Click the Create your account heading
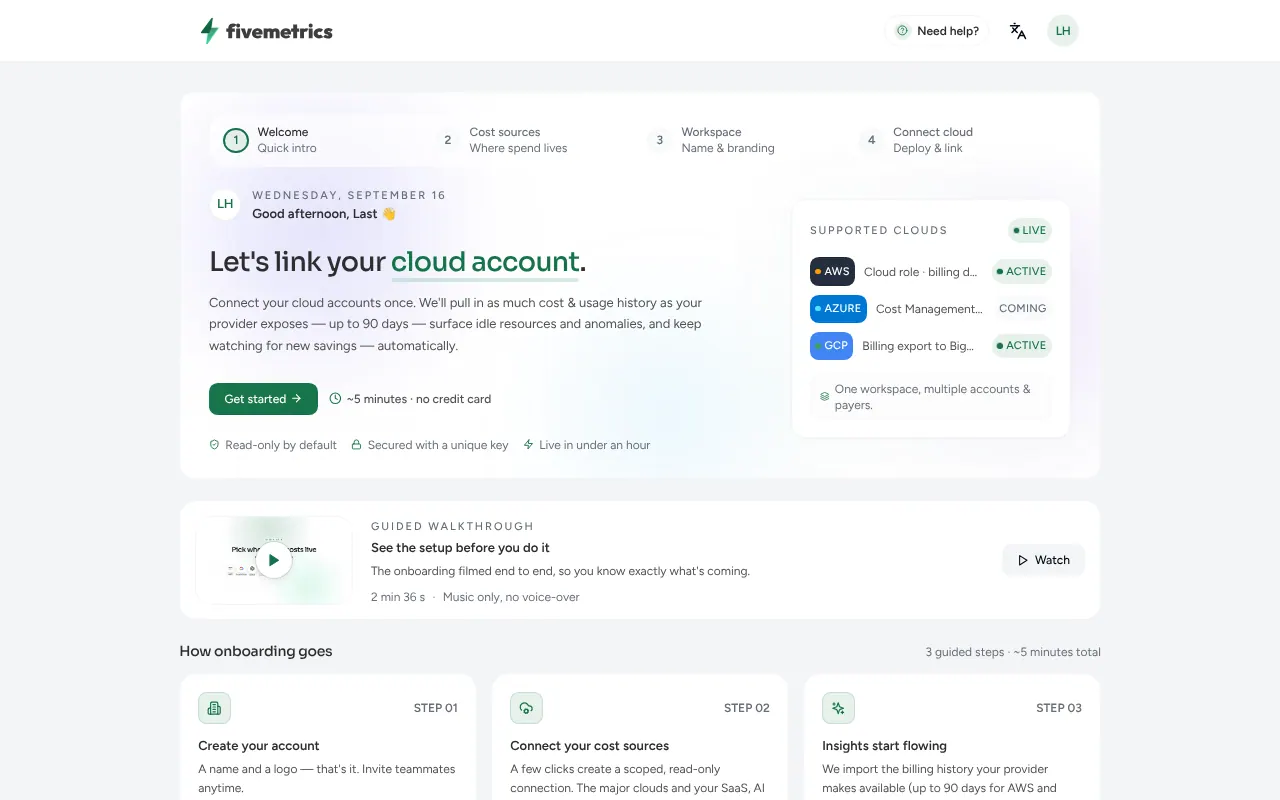This screenshot has width=1280, height=800. [x=259, y=746]
